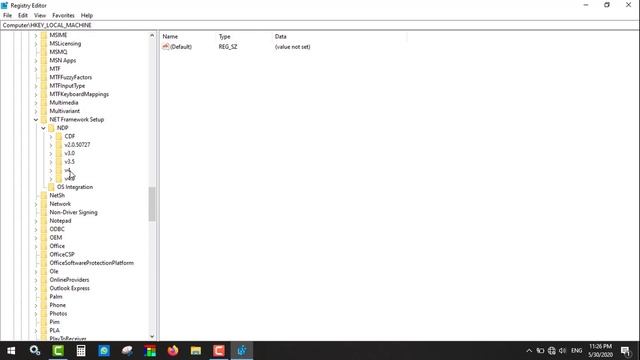Expand the v2.0.50727 key chevron
Viewport: 640px width, 360px height.
pyautogui.click(x=51, y=145)
